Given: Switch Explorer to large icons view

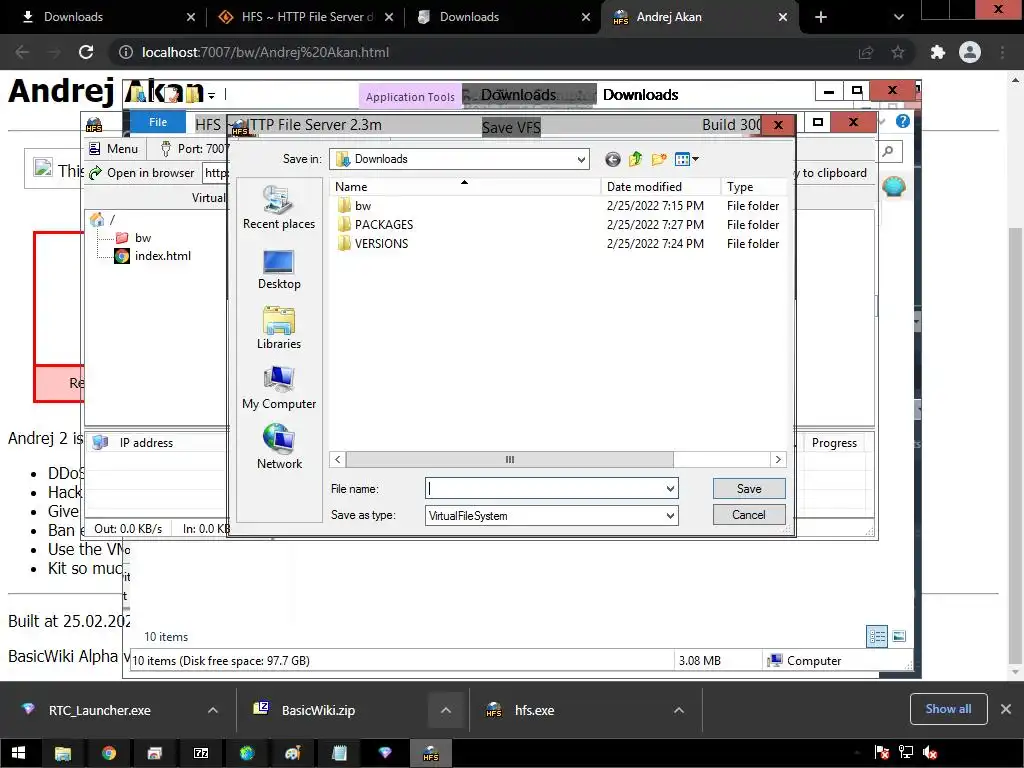Looking at the screenshot, I should coord(899,636).
